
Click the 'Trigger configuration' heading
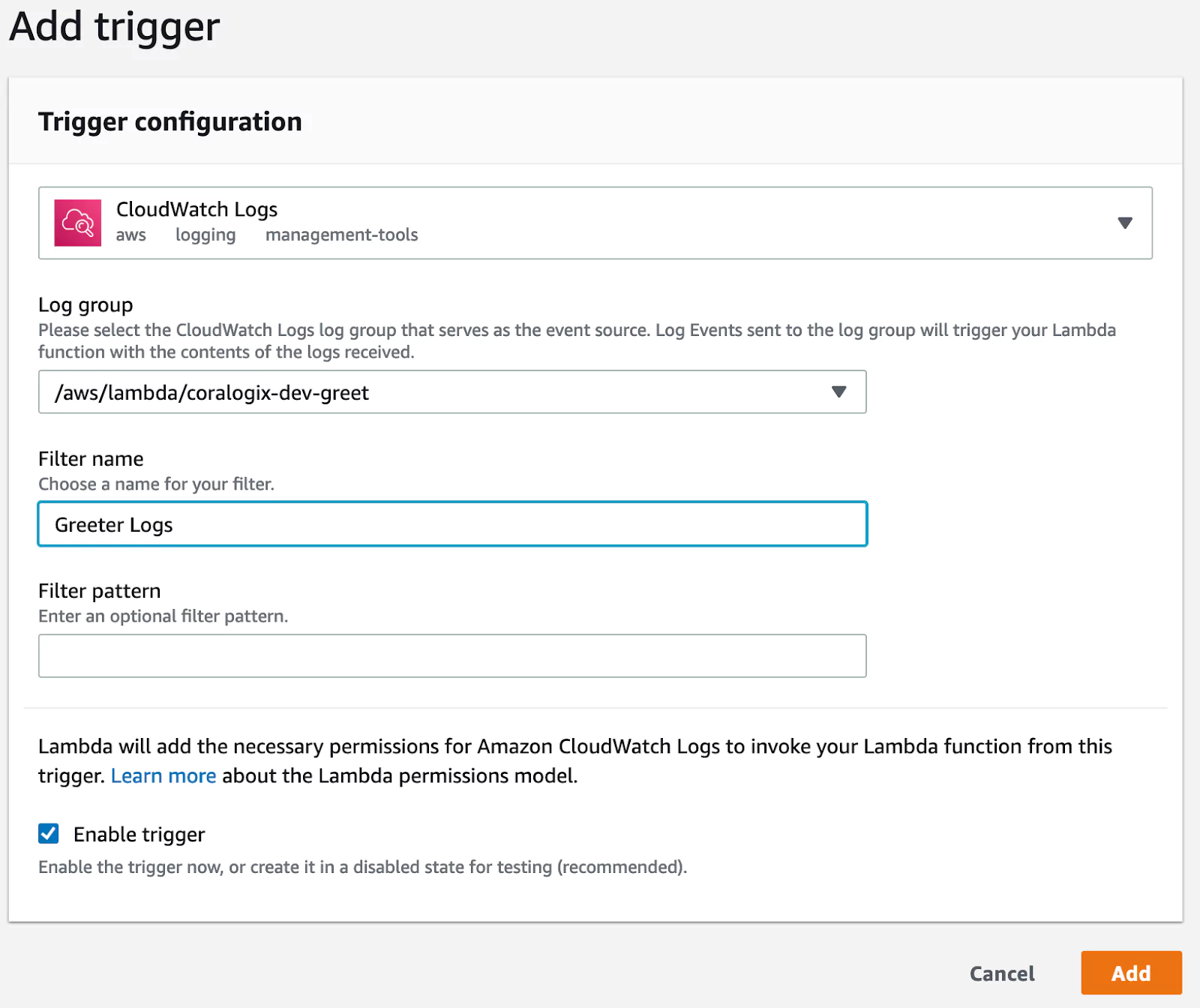pos(170,121)
